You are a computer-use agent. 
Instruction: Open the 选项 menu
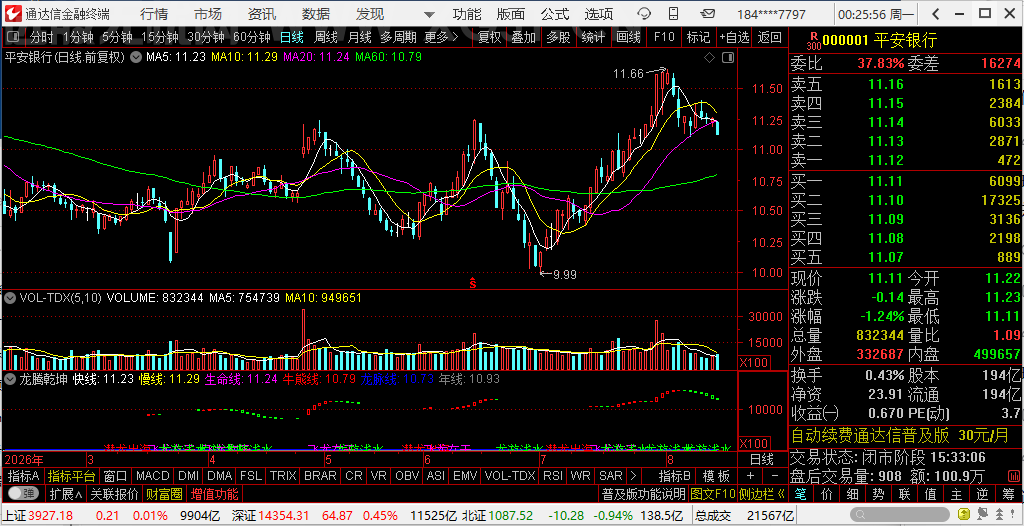click(599, 14)
